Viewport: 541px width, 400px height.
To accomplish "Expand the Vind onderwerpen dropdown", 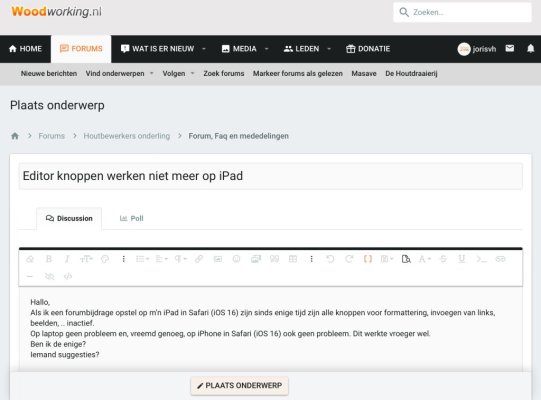I will point(151,74).
